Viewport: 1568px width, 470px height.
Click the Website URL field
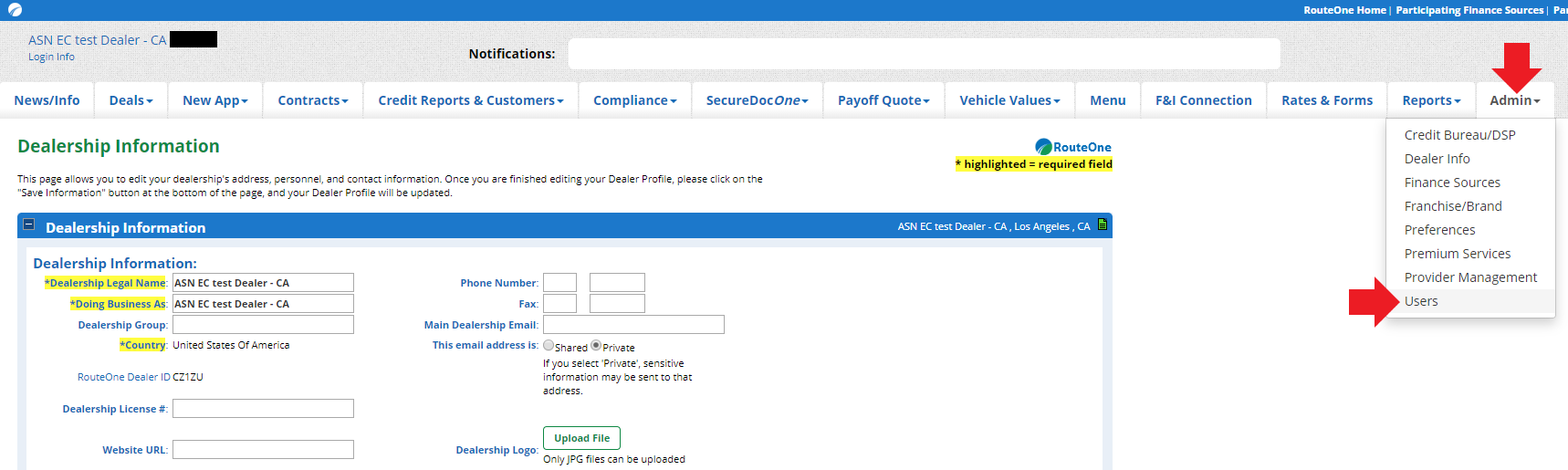tap(263, 450)
